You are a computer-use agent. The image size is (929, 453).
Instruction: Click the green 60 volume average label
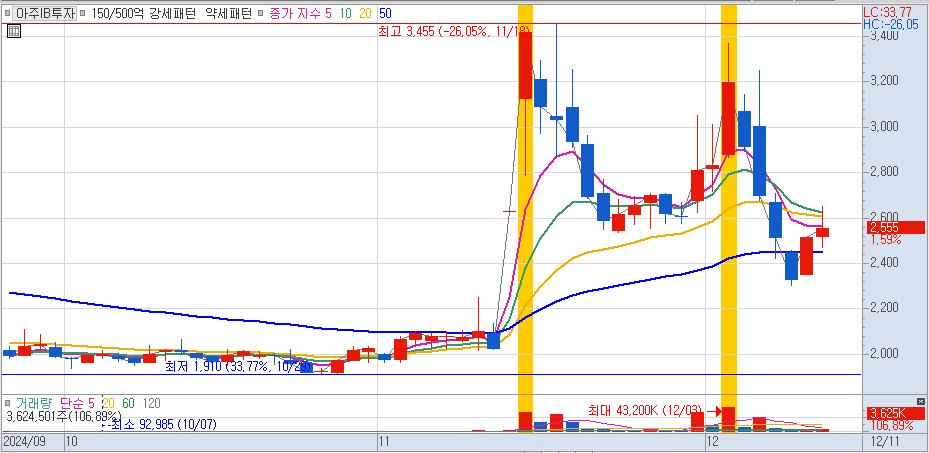coord(129,403)
